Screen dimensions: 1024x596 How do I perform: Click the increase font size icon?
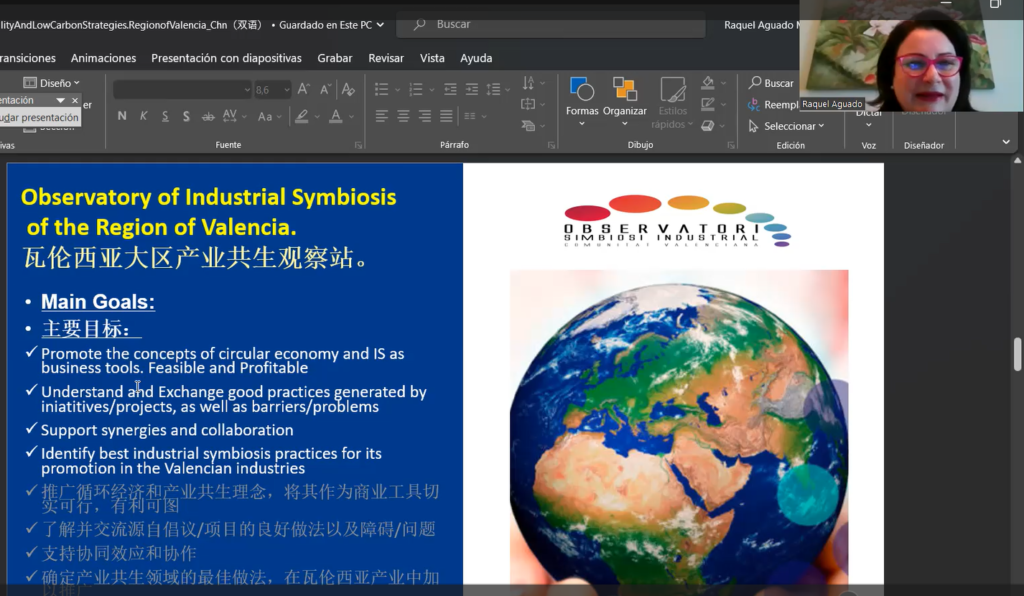click(x=303, y=89)
